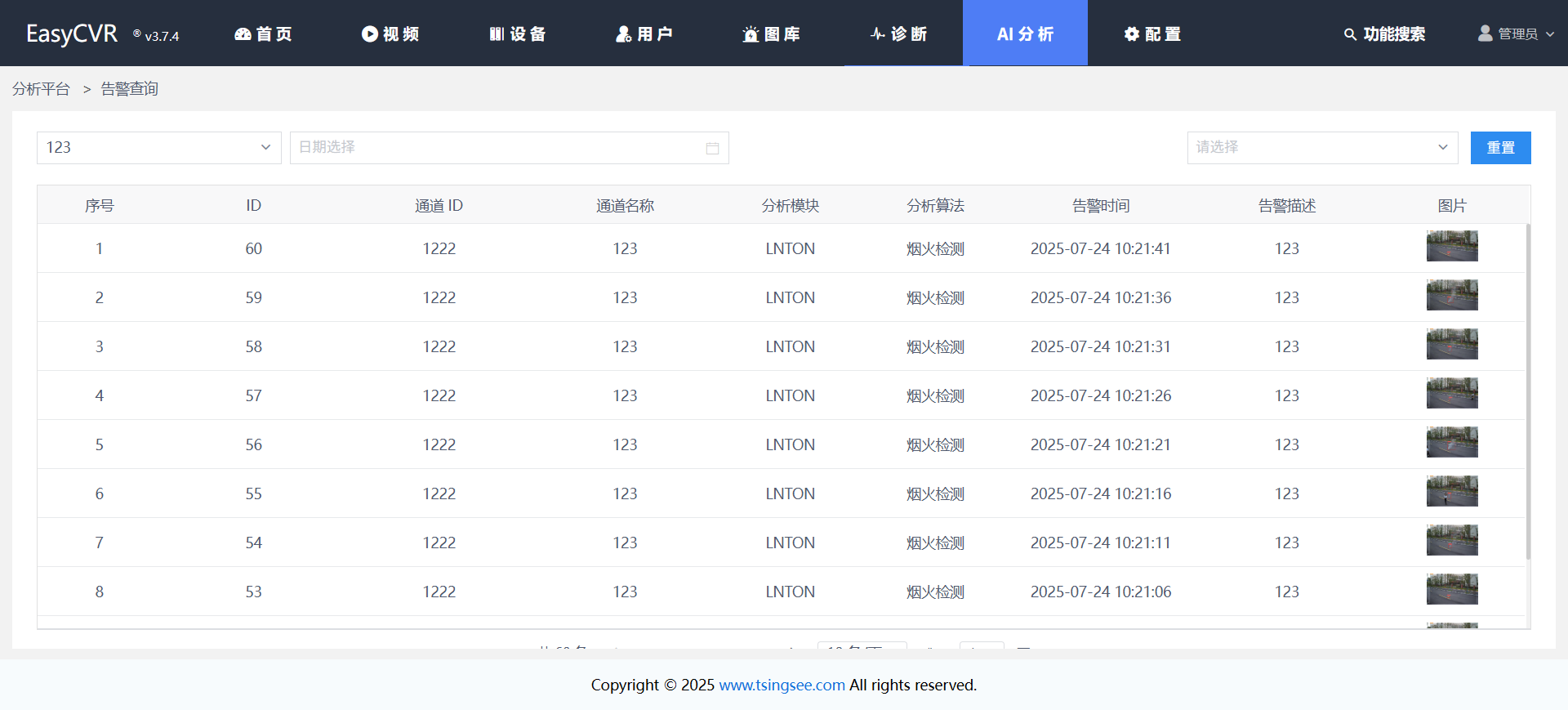
Task: Click the magnifier icon for 功能搜索
Action: click(1350, 34)
